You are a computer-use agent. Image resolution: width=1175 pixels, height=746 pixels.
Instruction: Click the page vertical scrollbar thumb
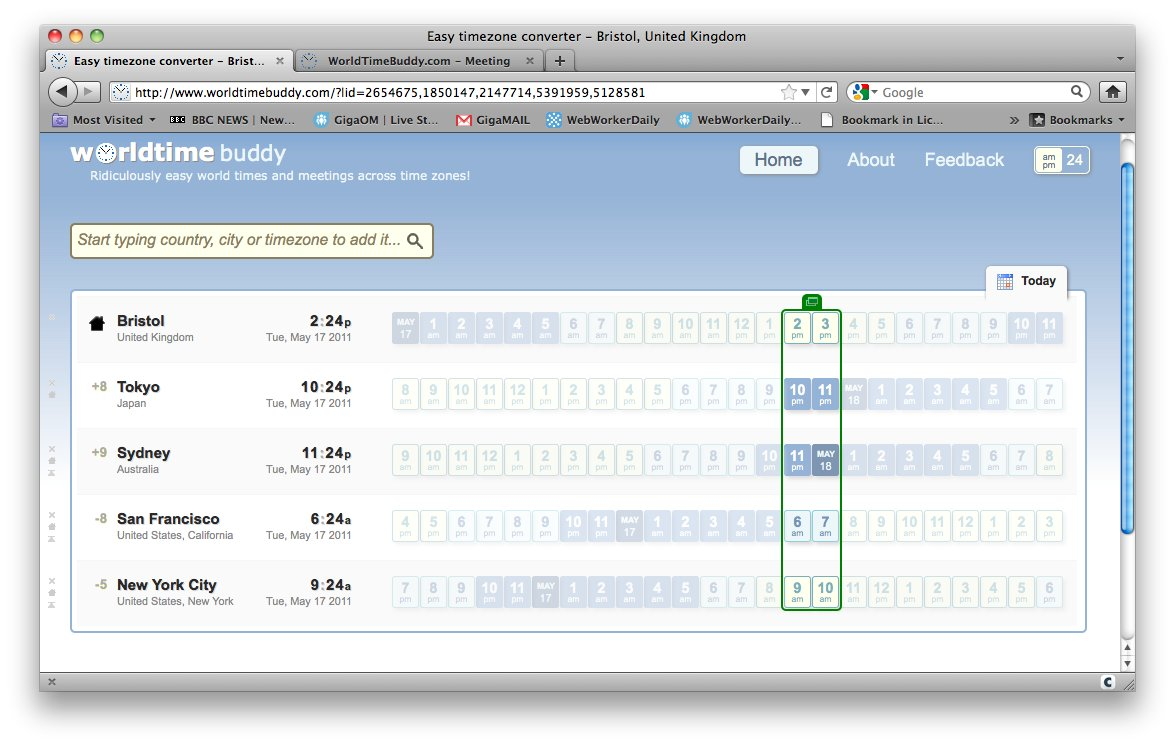click(1127, 348)
